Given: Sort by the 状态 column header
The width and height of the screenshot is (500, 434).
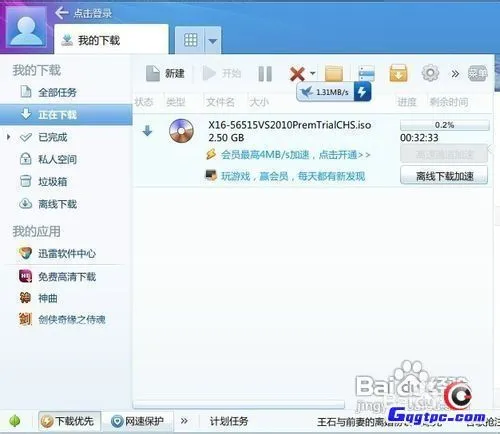Looking at the screenshot, I should pyautogui.click(x=143, y=102).
